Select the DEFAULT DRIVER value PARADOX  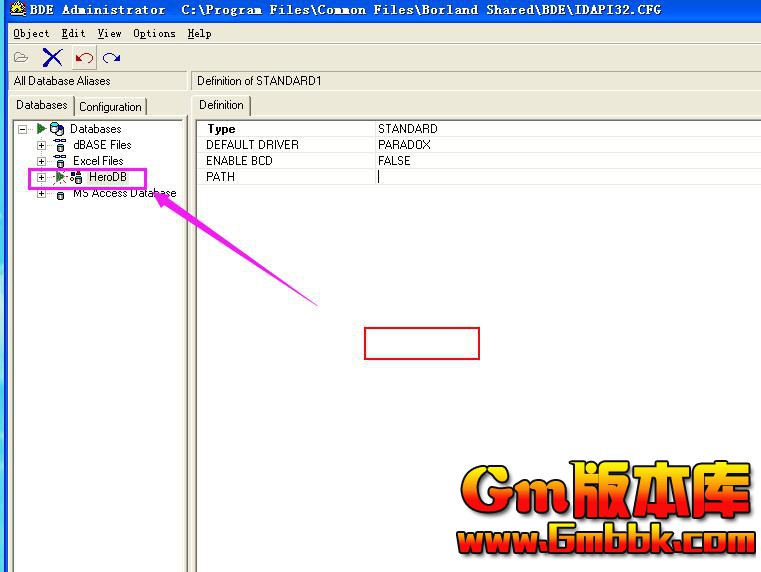404,145
